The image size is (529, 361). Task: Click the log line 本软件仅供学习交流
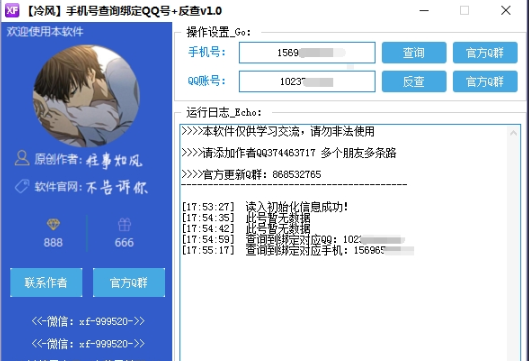pos(278,131)
